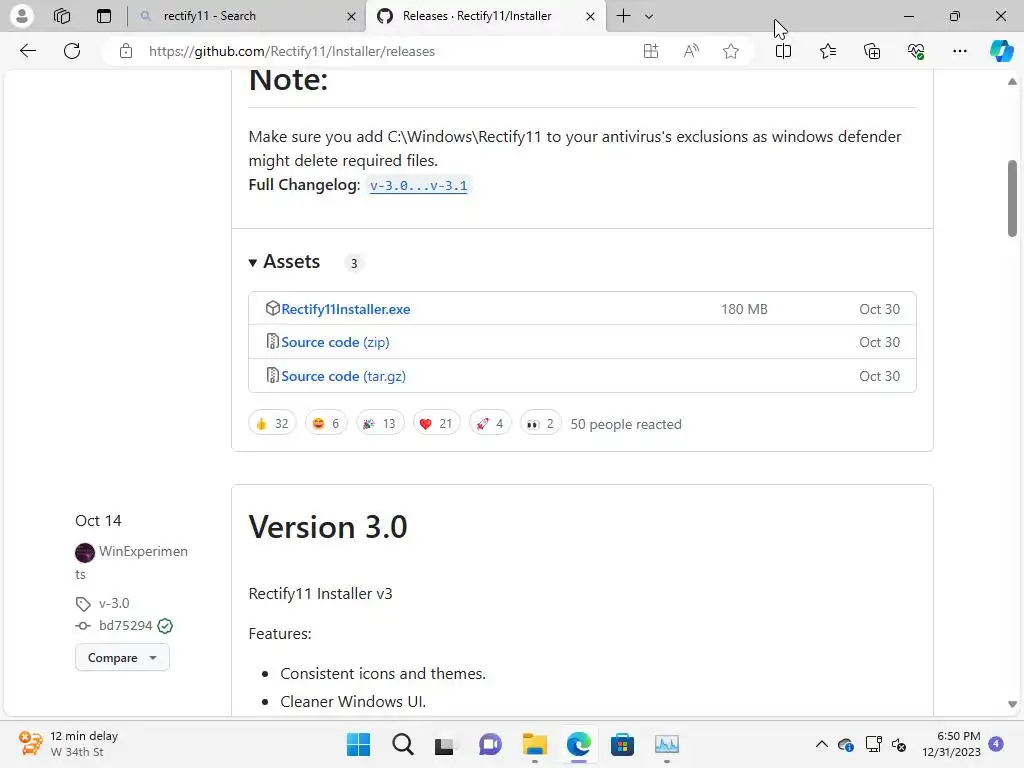Open the Copilot sidebar icon
The image size is (1024, 768).
pyautogui.click(x=1001, y=51)
